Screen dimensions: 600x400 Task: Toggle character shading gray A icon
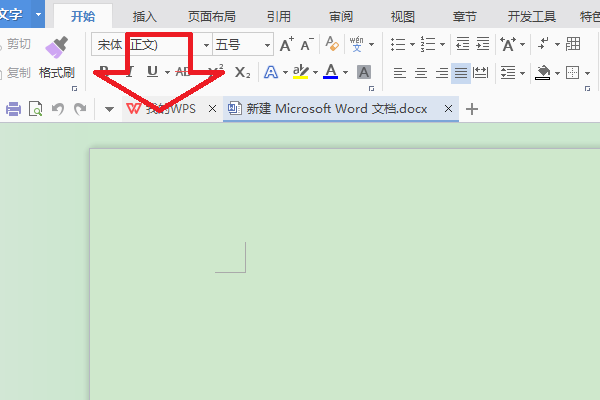364,72
